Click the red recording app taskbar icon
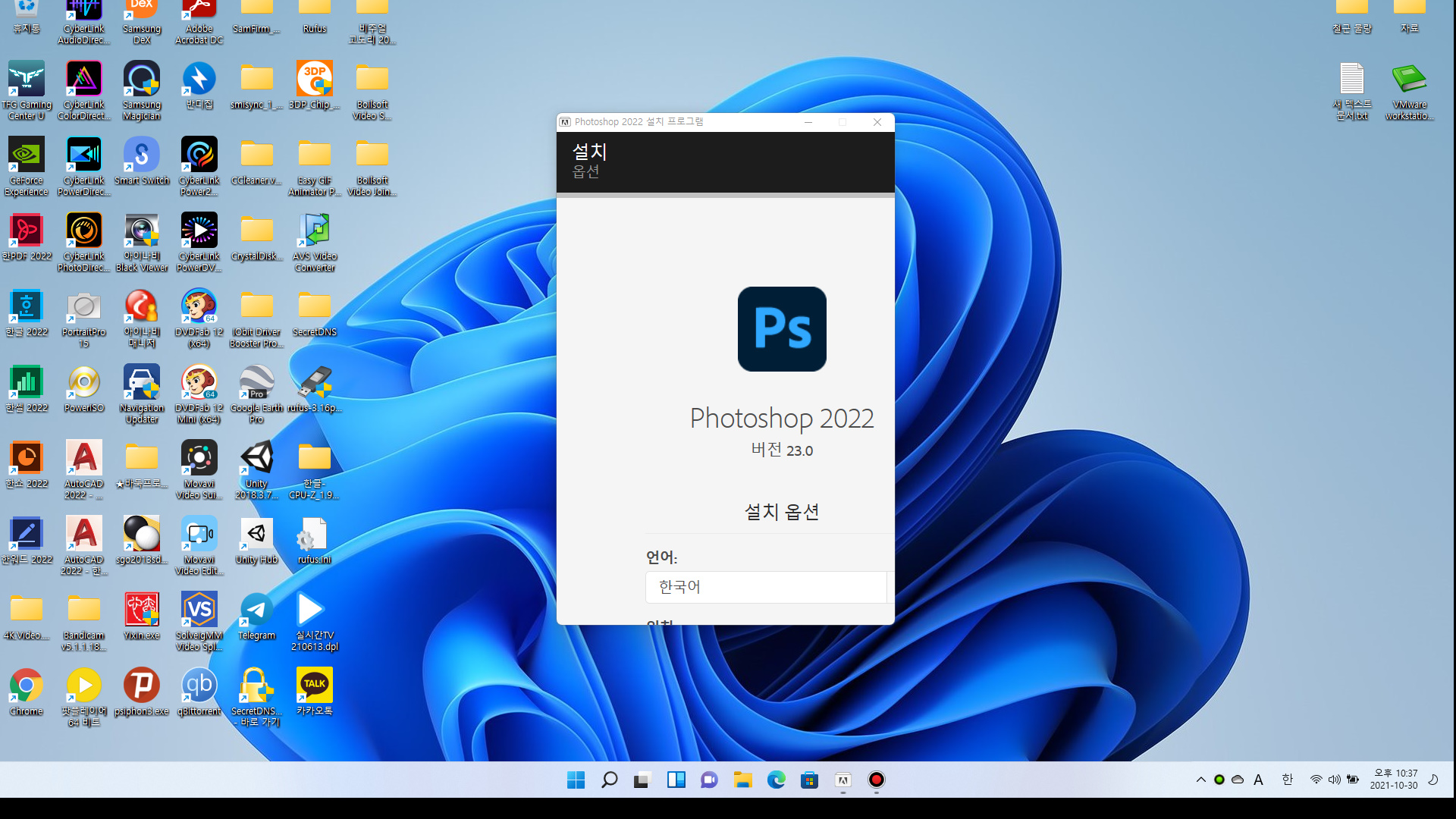This screenshot has width=1456, height=819. [x=877, y=780]
